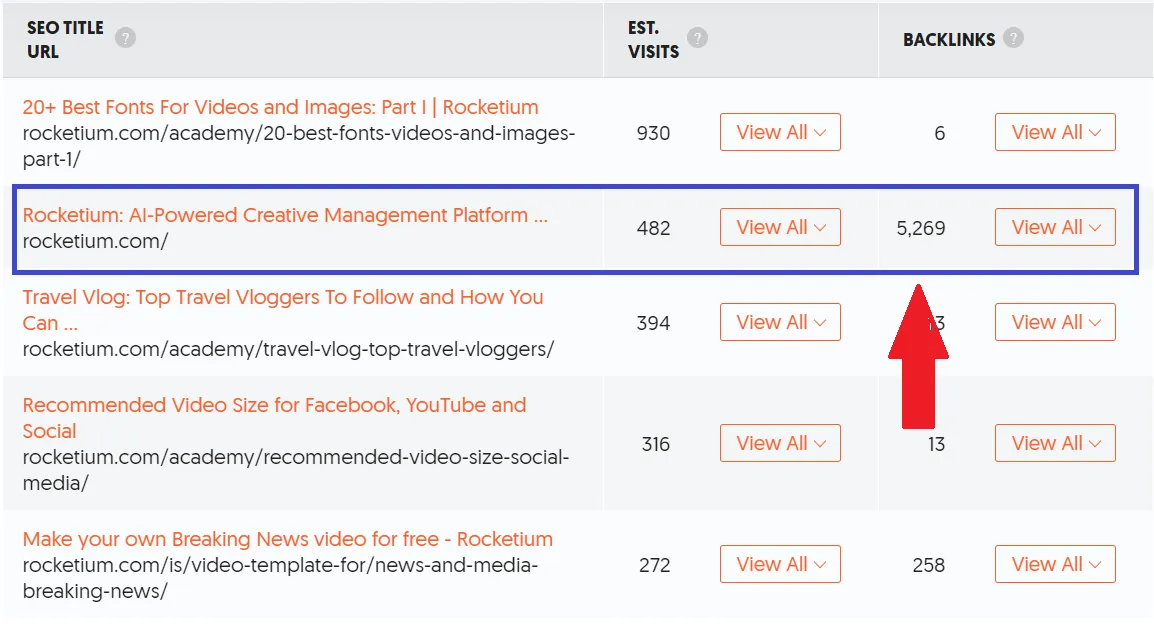This screenshot has width=1154, height=624.
Task: Click help icon beside Backlinks header
Action: click(1014, 39)
